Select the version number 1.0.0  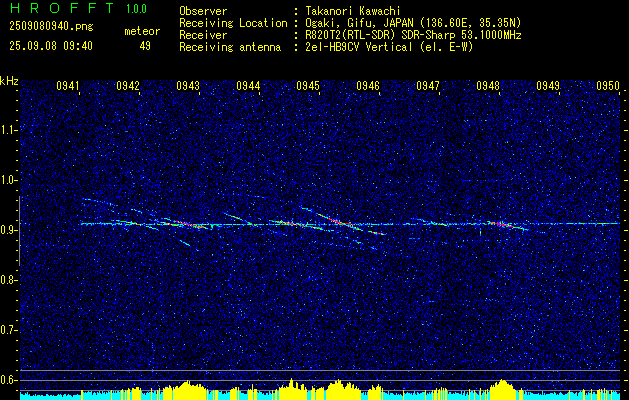(136, 9)
